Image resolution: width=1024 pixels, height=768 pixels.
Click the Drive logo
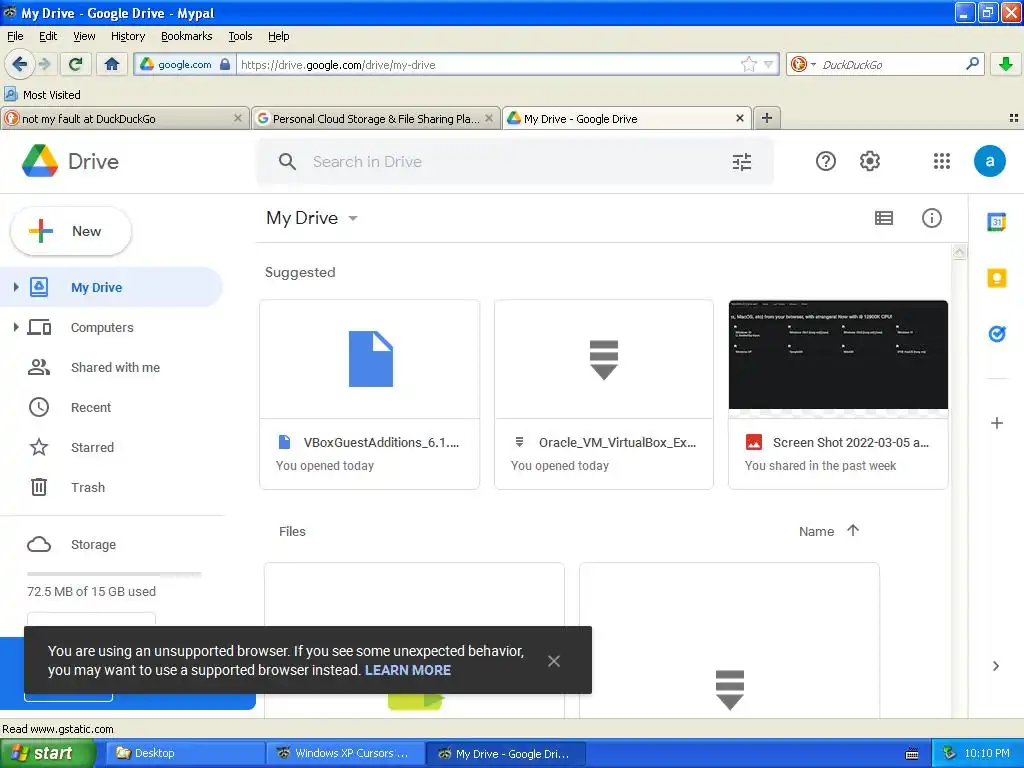point(71,161)
